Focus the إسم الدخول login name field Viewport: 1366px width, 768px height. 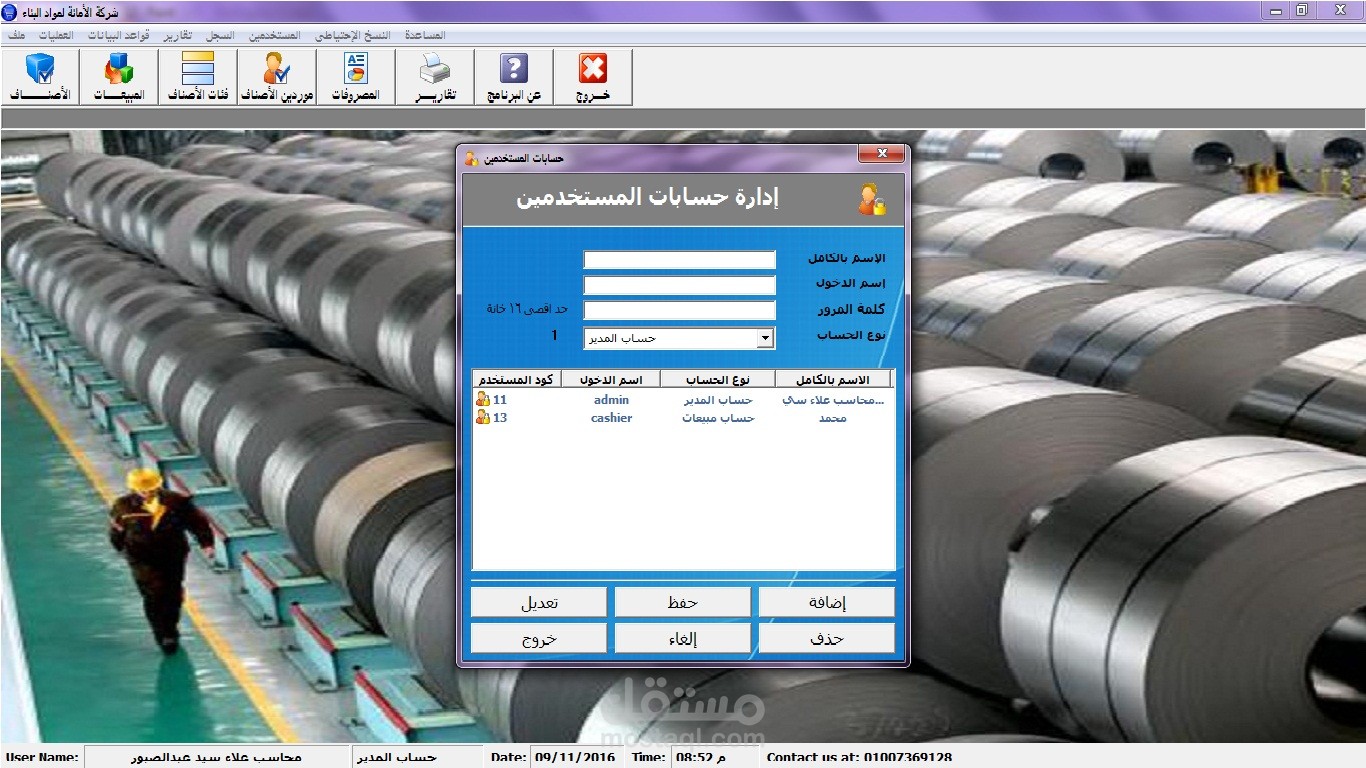(x=680, y=285)
